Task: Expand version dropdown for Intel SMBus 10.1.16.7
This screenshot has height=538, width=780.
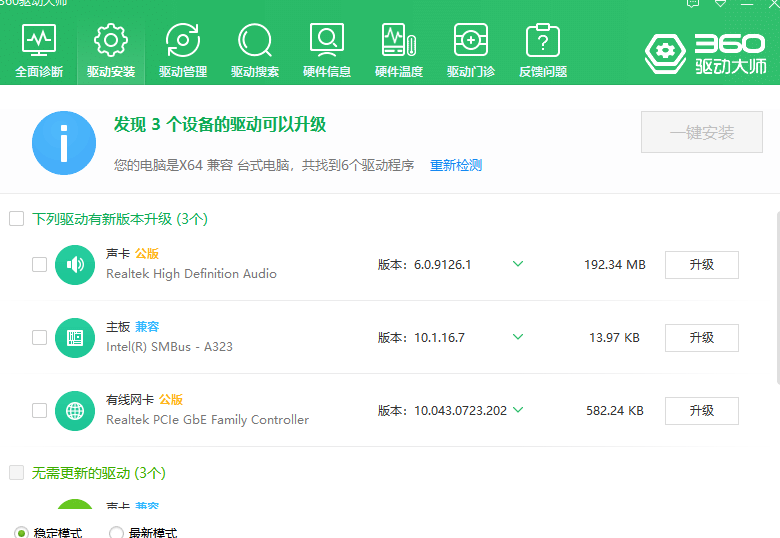Action: 518,338
